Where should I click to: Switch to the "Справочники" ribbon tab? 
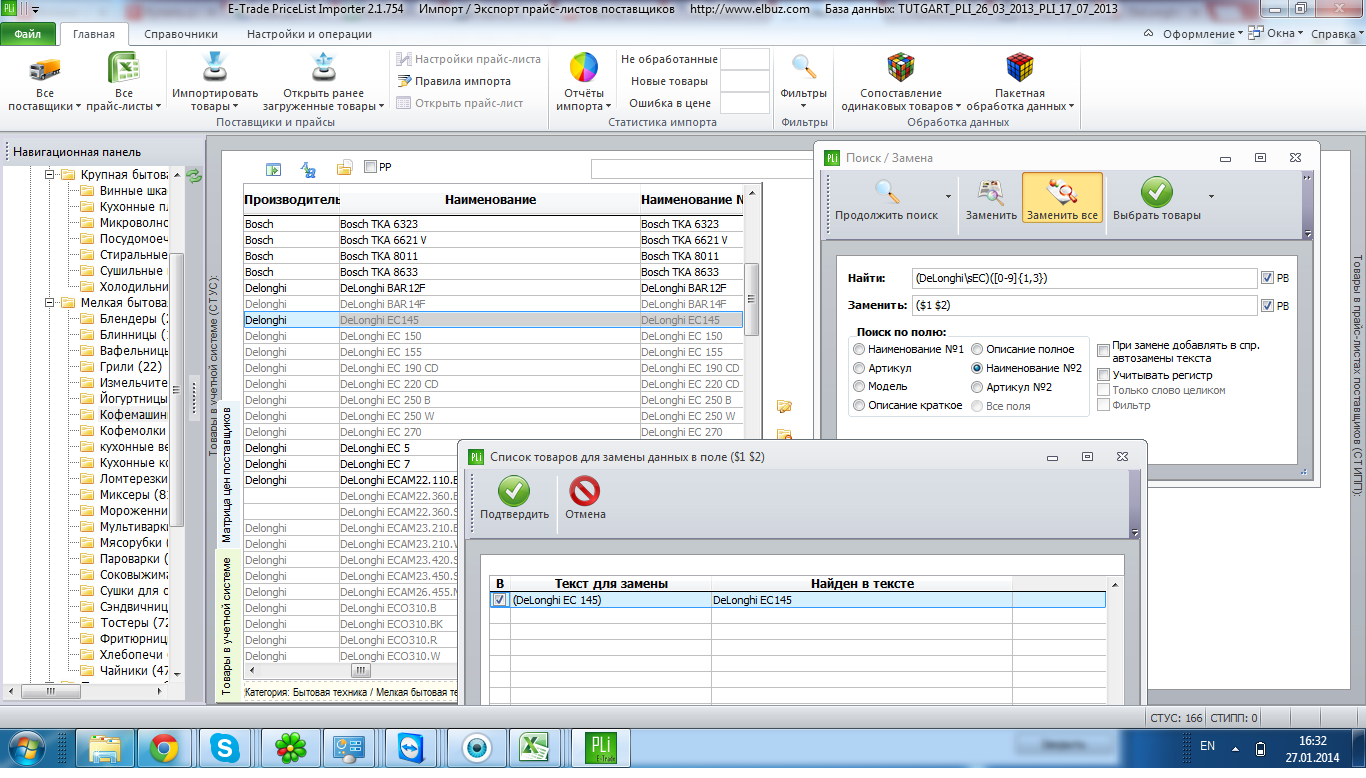[181, 34]
